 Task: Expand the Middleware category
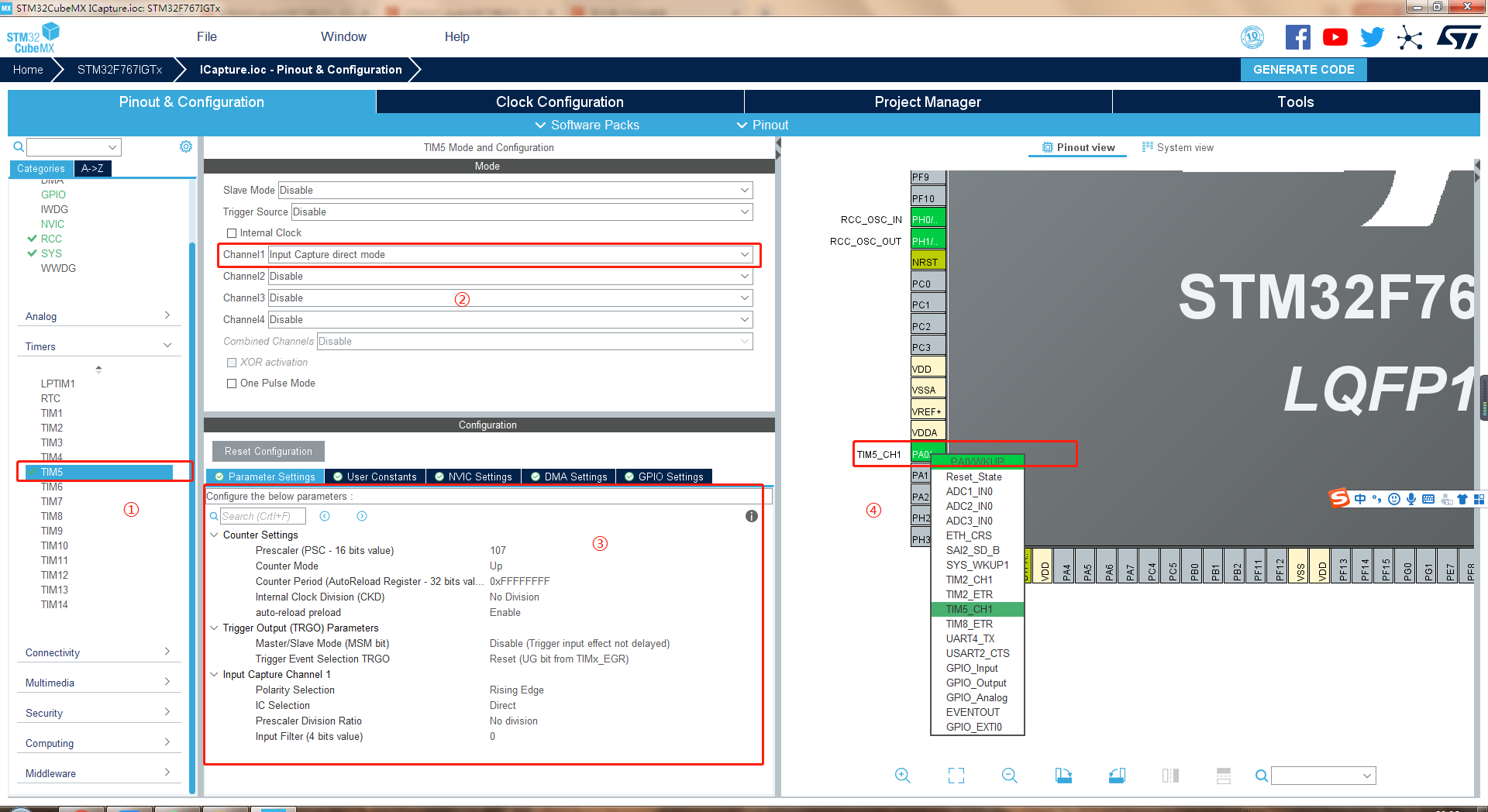coord(98,773)
